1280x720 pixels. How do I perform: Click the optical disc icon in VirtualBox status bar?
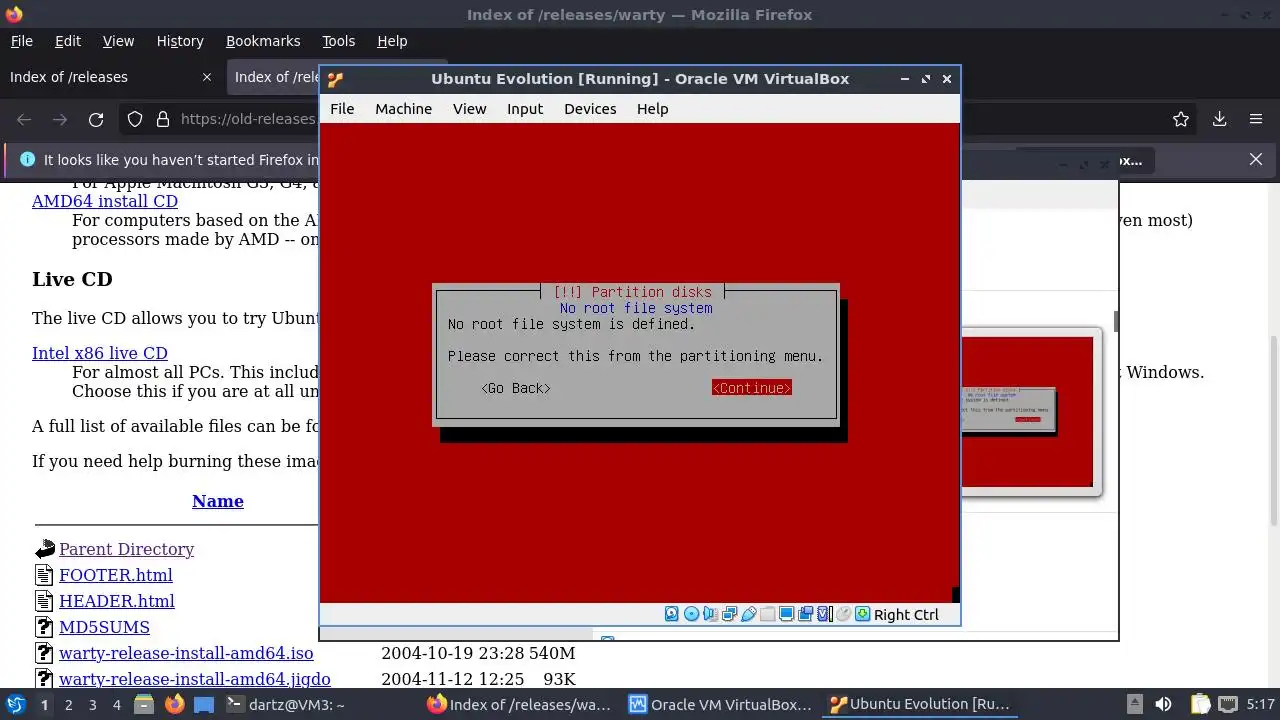coord(691,614)
